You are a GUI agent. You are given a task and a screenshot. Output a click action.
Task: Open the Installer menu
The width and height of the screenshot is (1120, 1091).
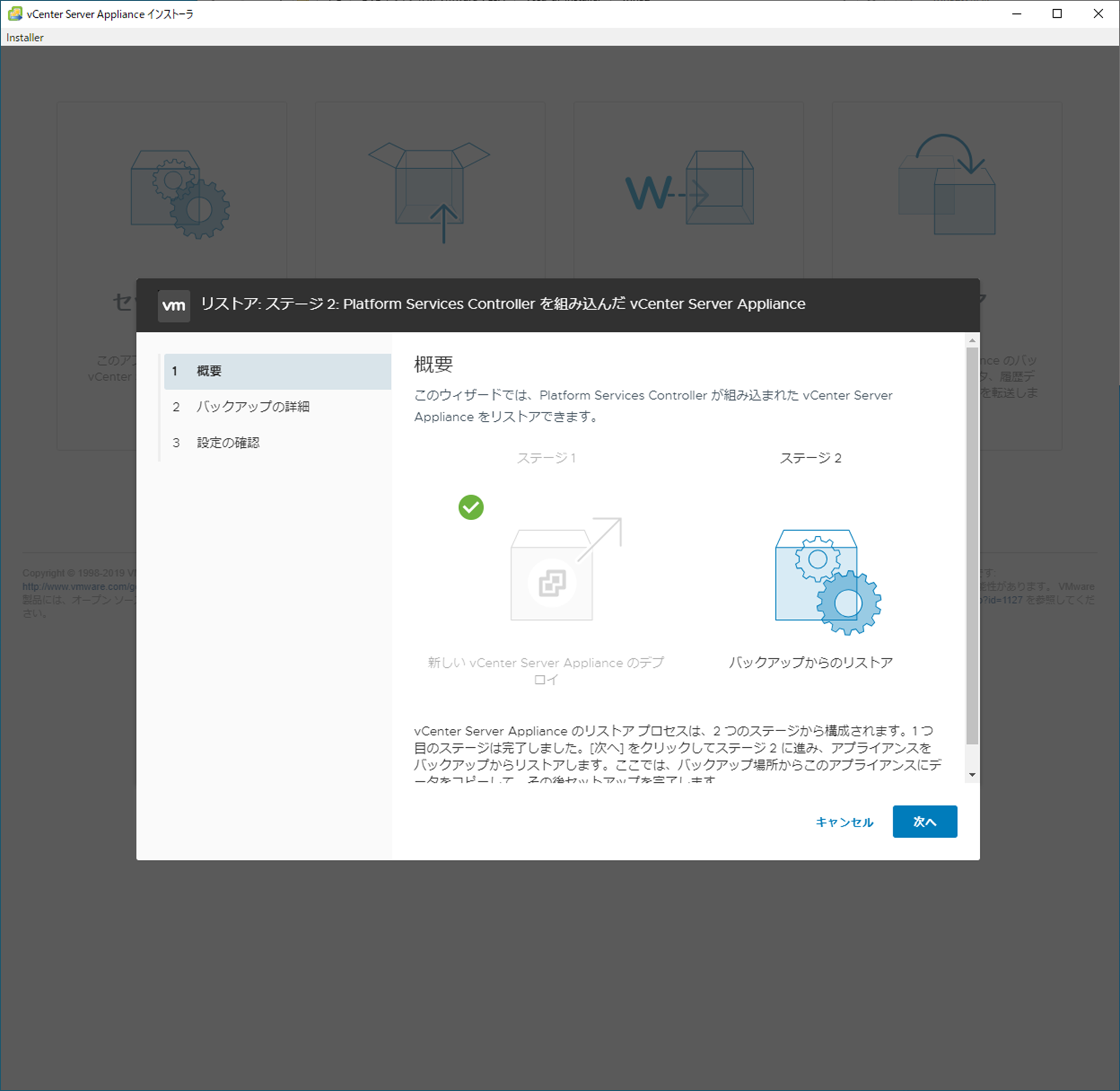25,37
